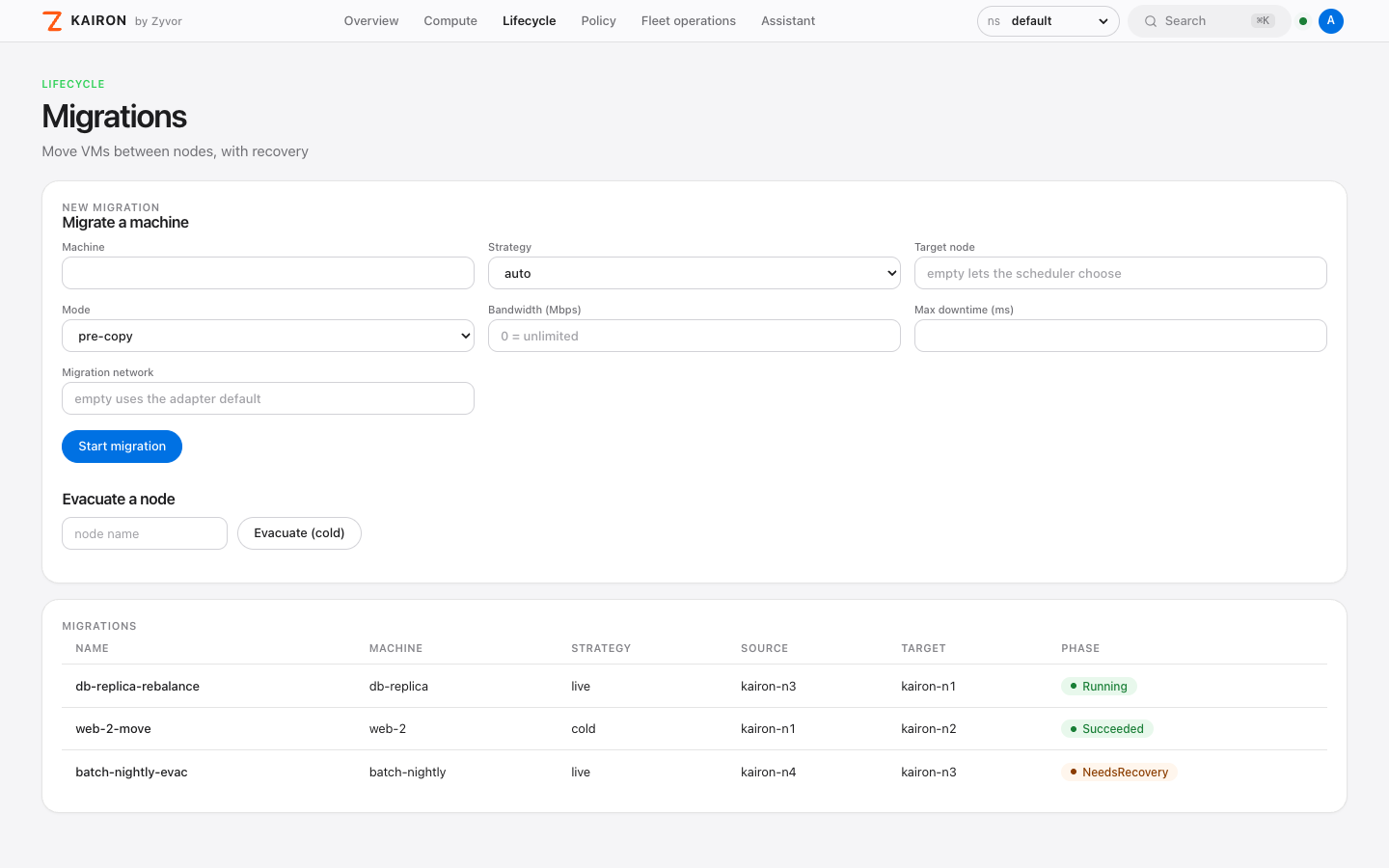Screen dimensions: 1389x868
Task: Click the node name input field
Action: 145,533
